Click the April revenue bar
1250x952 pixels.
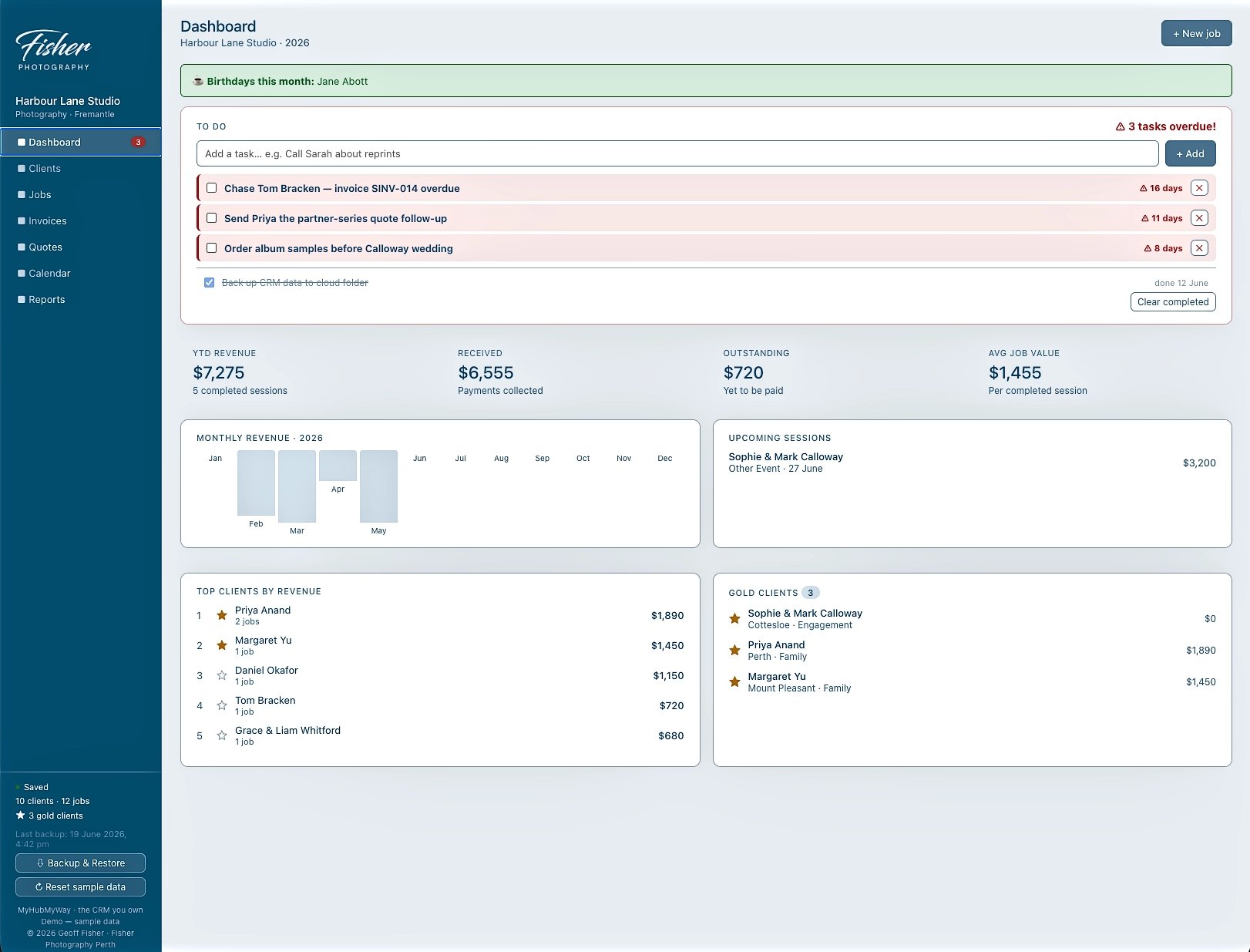tap(338, 466)
